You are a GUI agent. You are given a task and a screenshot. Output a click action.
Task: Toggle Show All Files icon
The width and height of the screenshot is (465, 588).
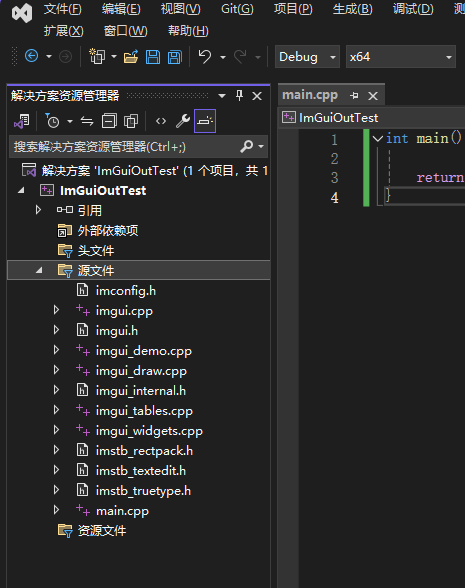point(131,121)
